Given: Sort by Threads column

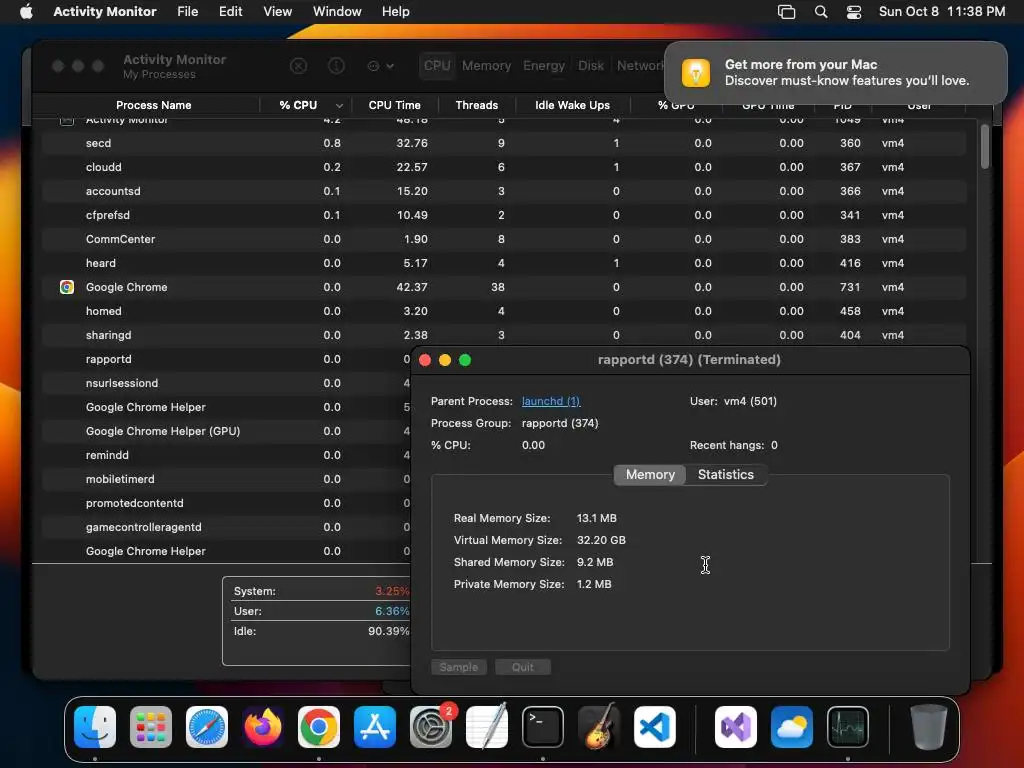Looking at the screenshot, I should [477, 105].
